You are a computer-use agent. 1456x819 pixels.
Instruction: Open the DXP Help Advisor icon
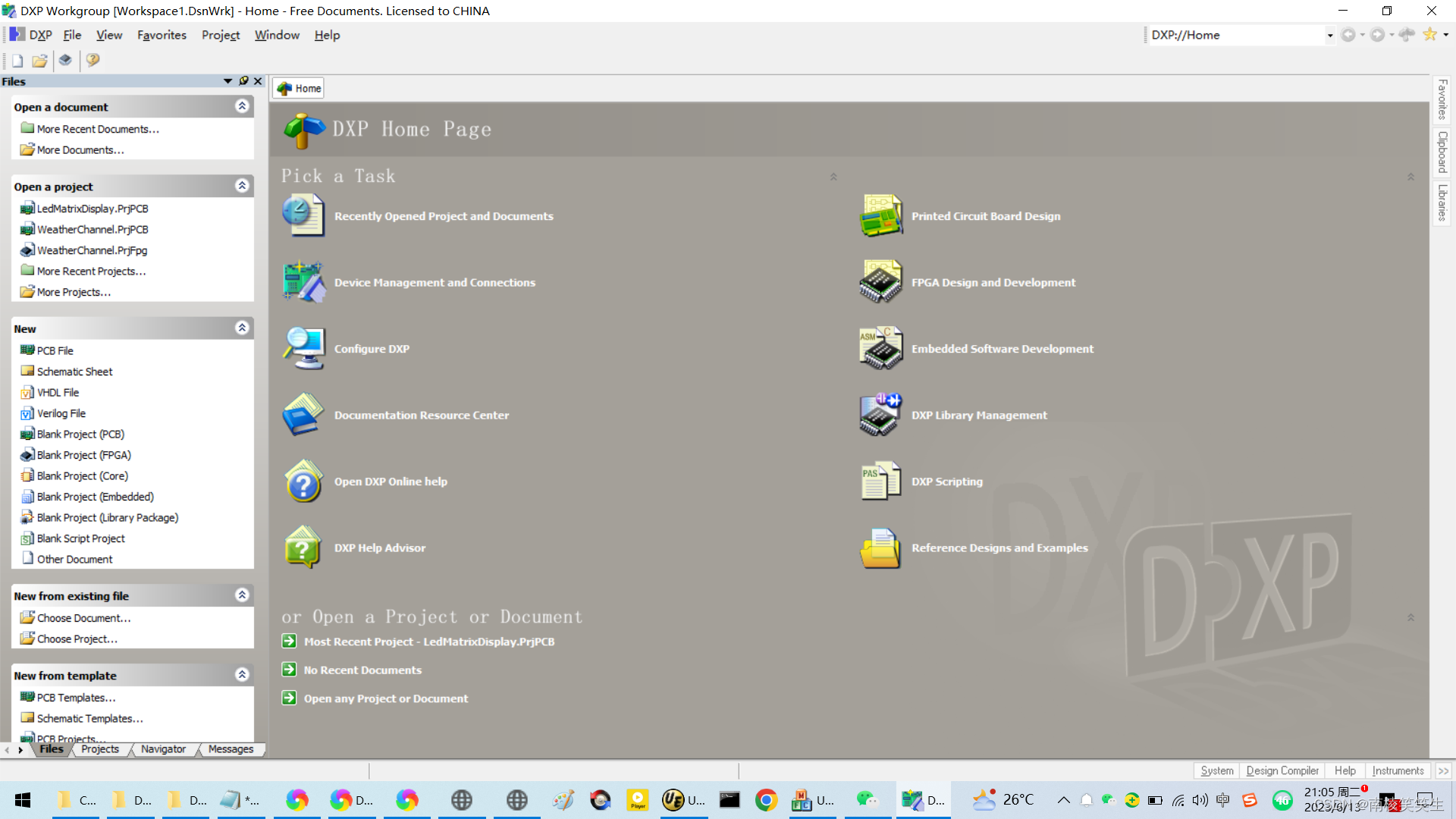tap(303, 548)
